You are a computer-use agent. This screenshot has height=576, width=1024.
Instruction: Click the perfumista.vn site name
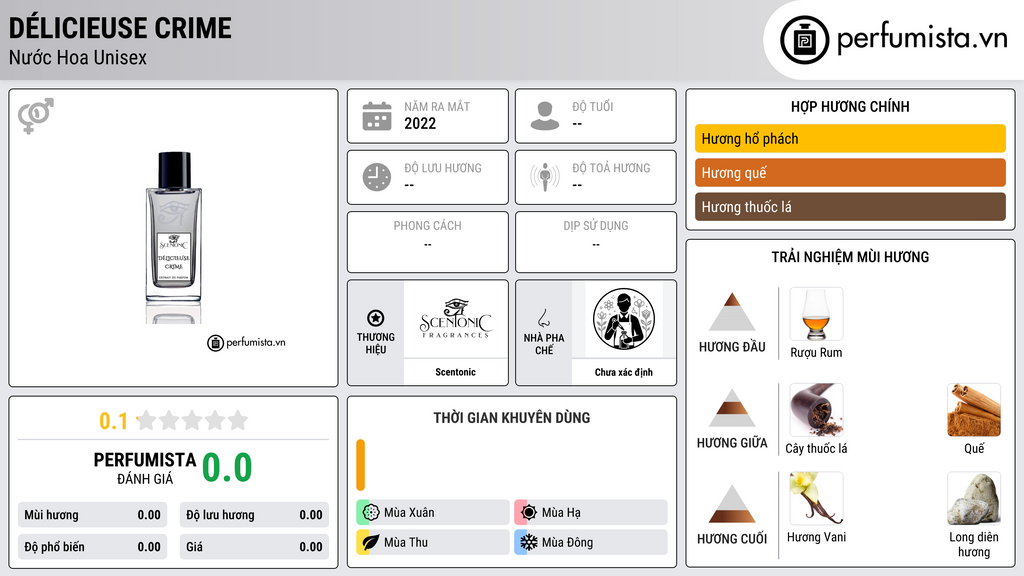click(922, 38)
